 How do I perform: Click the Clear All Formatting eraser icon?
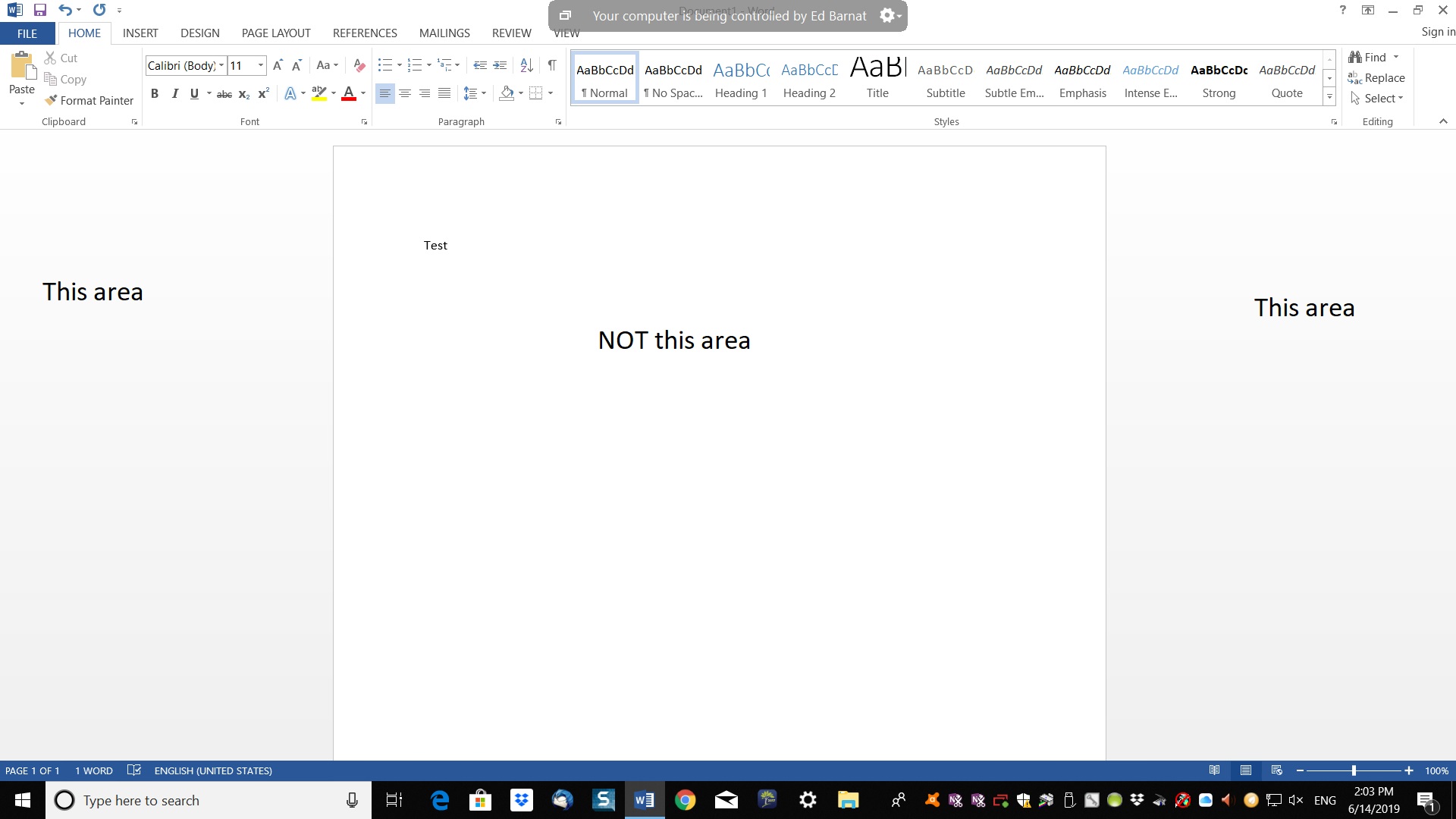(x=359, y=65)
